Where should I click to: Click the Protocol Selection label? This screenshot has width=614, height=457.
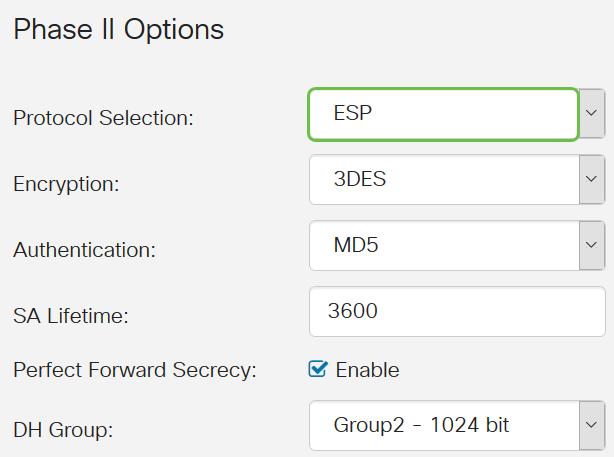[x=103, y=118]
